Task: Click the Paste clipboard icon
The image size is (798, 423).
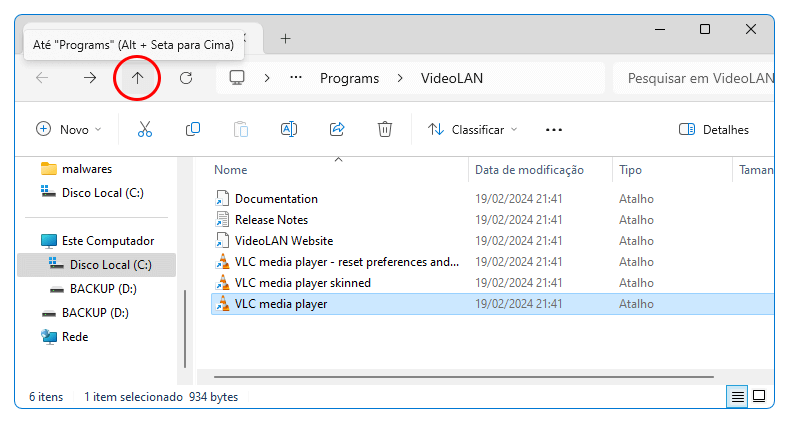Action: (x=241, y=129)
